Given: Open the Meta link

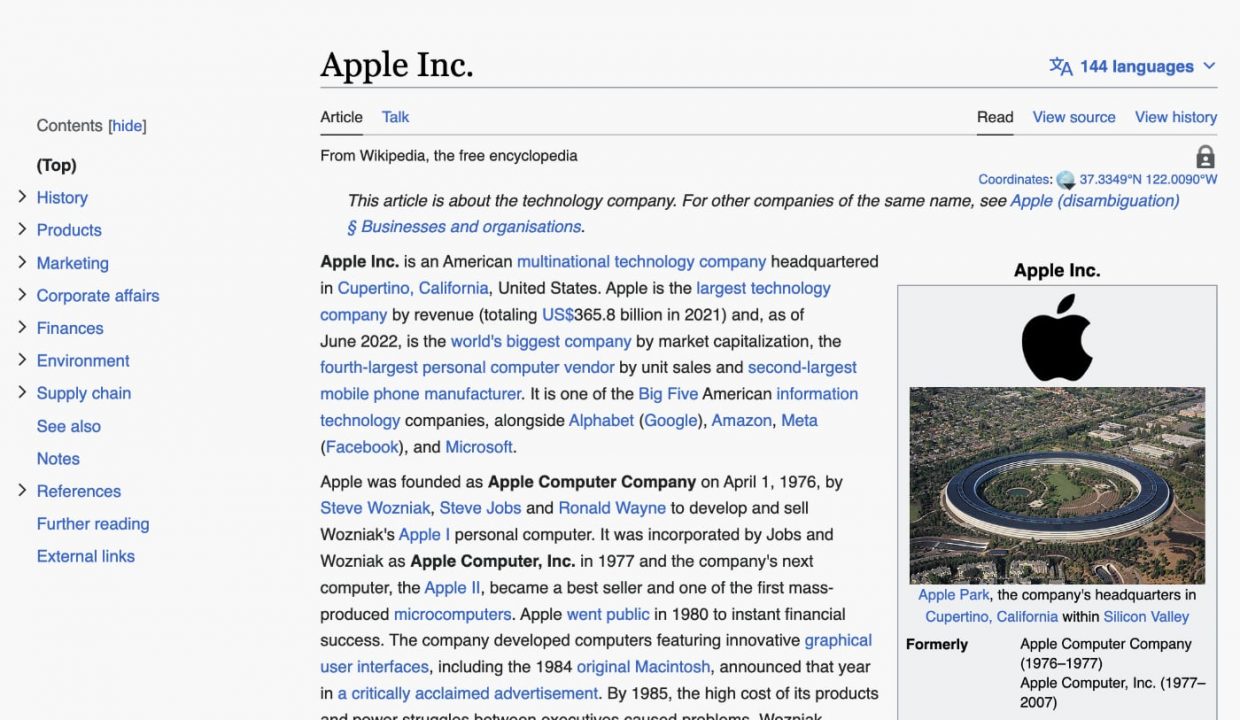Looking at the screenshot, I should click(x=799, y=421).
